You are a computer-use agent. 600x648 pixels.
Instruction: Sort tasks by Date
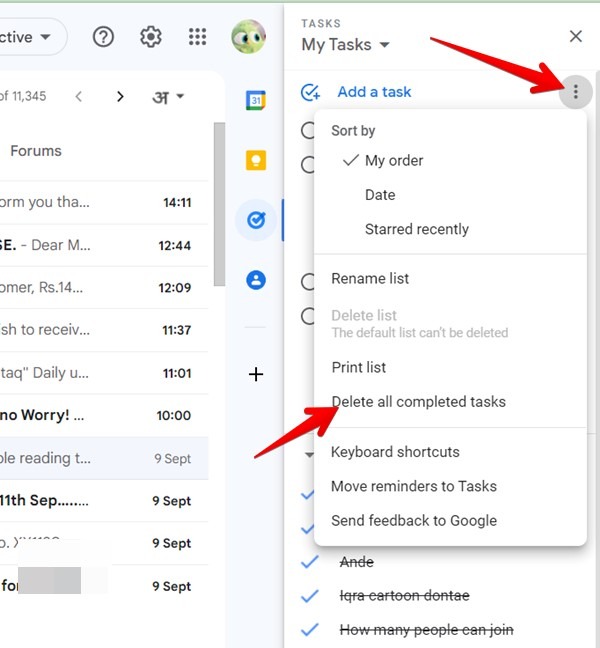point(450,195)
